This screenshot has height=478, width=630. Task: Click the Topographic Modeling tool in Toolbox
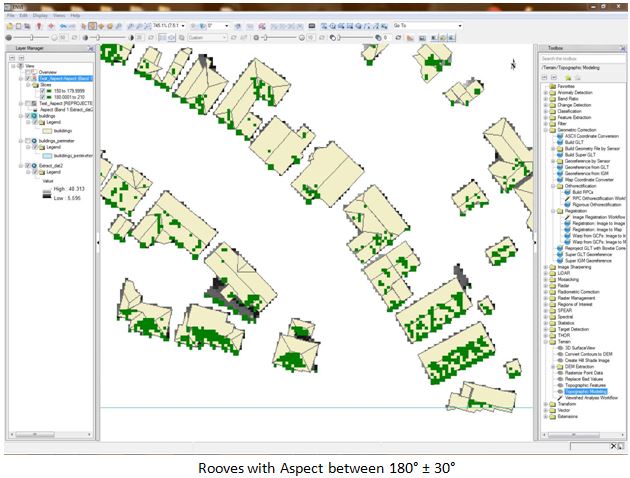tap(587, 391)
